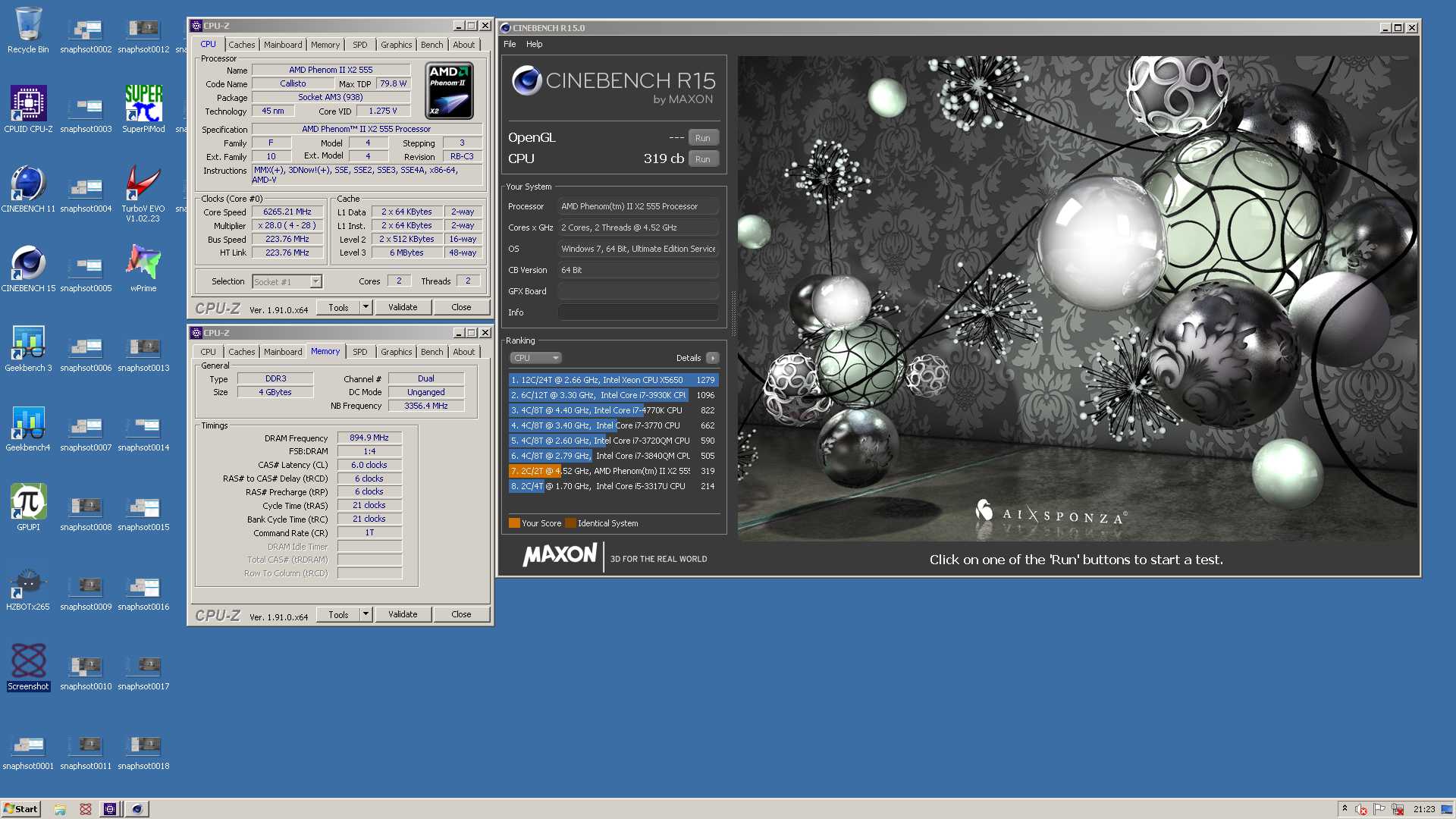The width and height of the screenshot is (1456, 819).
Task: Click the rendered scene preview image
Action: (1077, 298)
